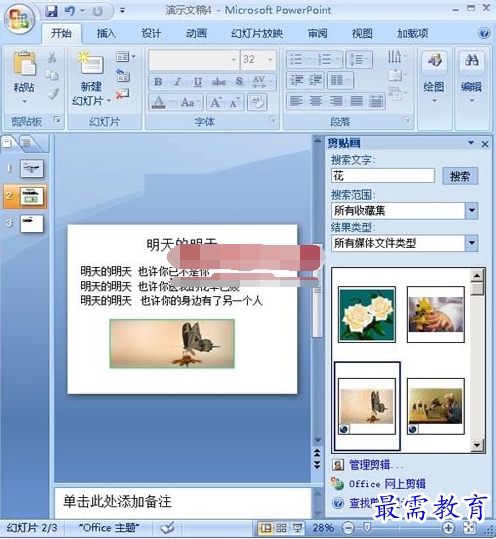Screen dimensions: 496x539
Task: Underline the selected text
Action: pyautogui.click(x=198, y=82)
